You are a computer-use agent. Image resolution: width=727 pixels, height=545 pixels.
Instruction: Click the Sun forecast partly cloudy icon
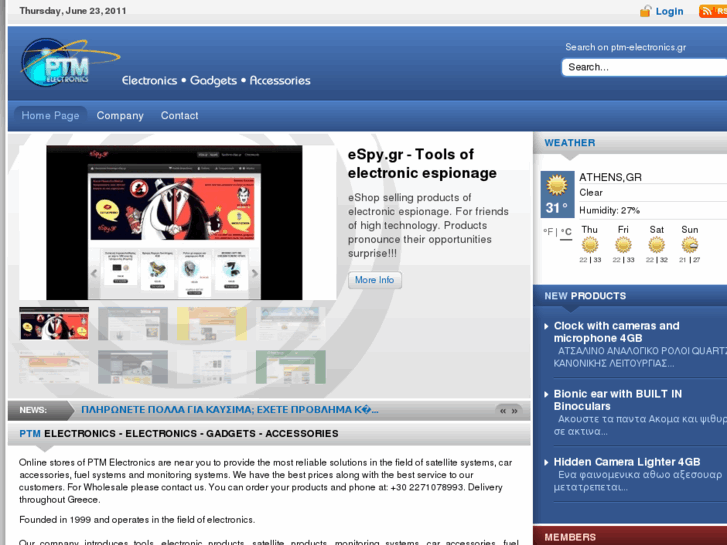pos(690,244)
